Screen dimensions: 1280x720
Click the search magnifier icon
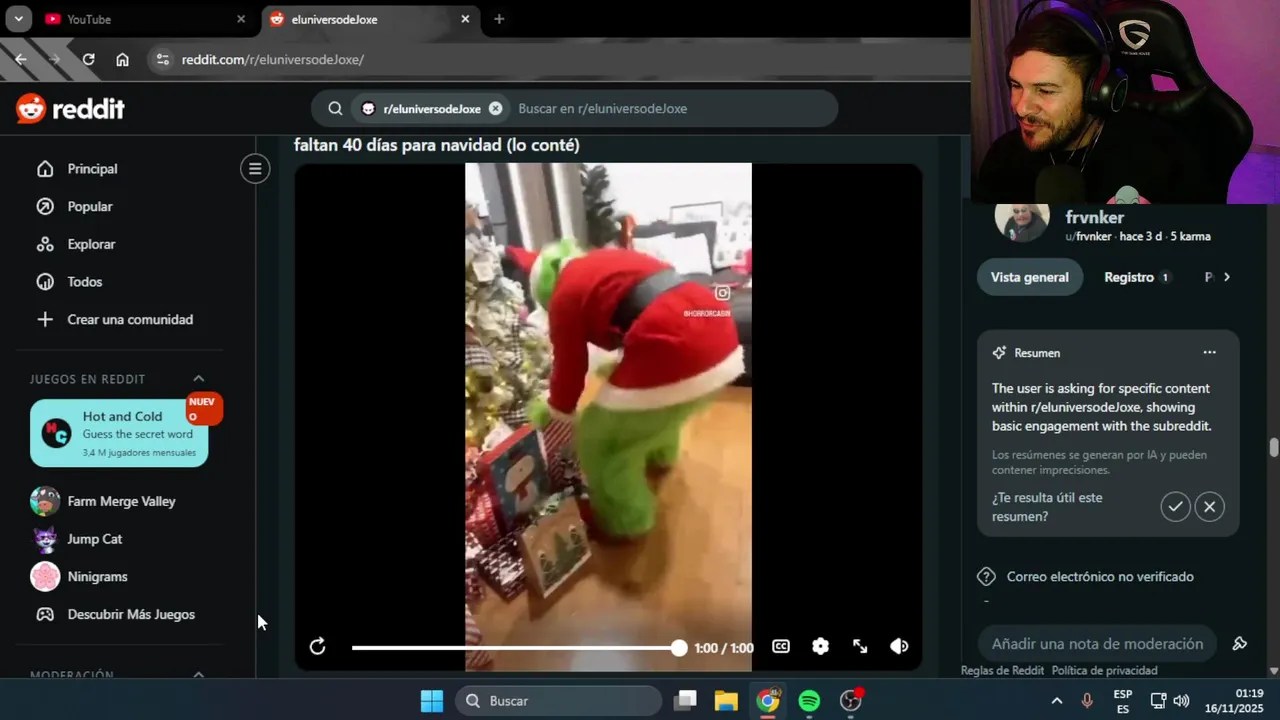coord(336,109)
